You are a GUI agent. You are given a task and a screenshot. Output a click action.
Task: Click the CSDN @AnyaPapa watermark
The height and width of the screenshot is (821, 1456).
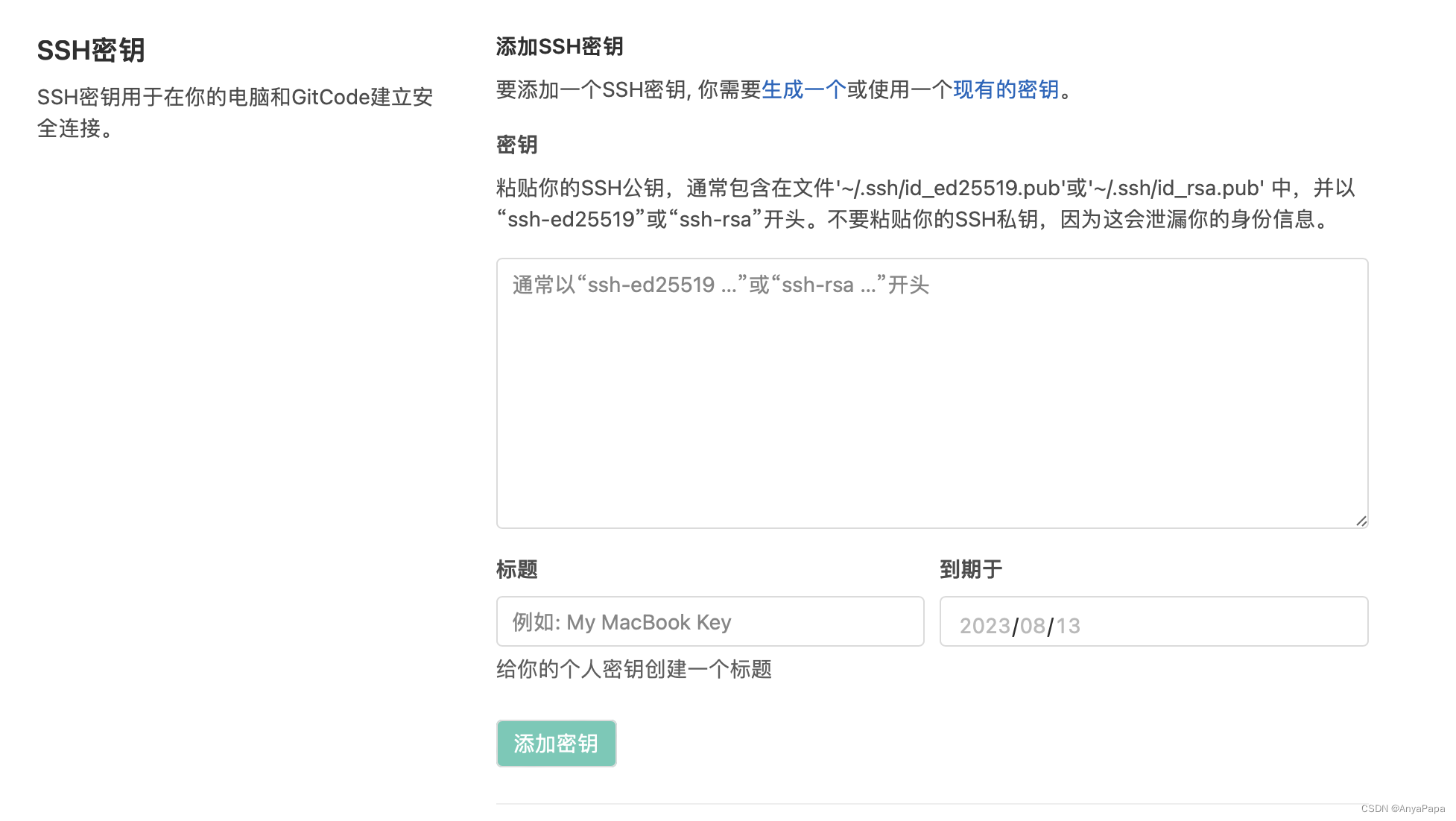tap(1402, 809)
